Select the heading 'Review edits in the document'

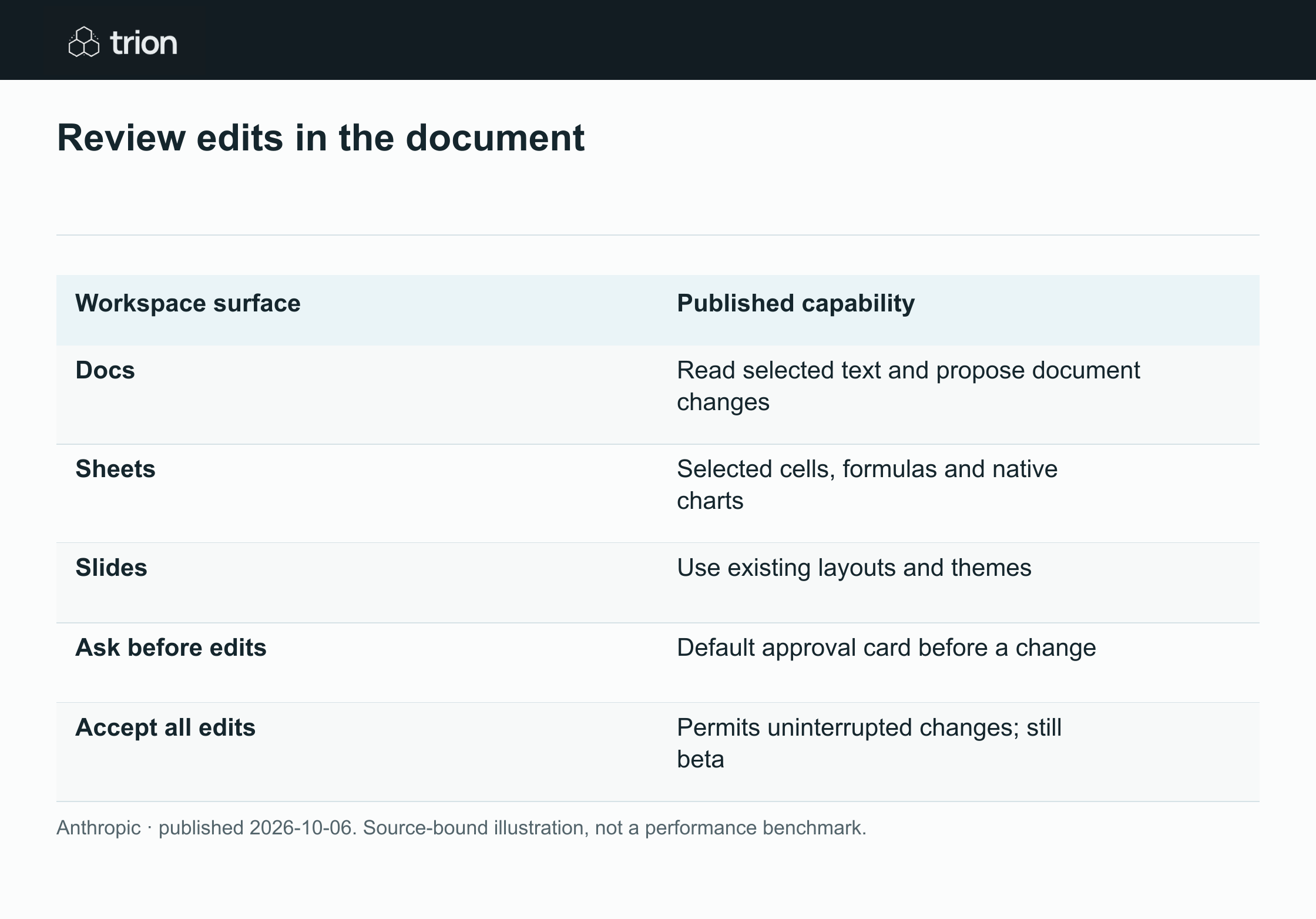tap(321, 138)
